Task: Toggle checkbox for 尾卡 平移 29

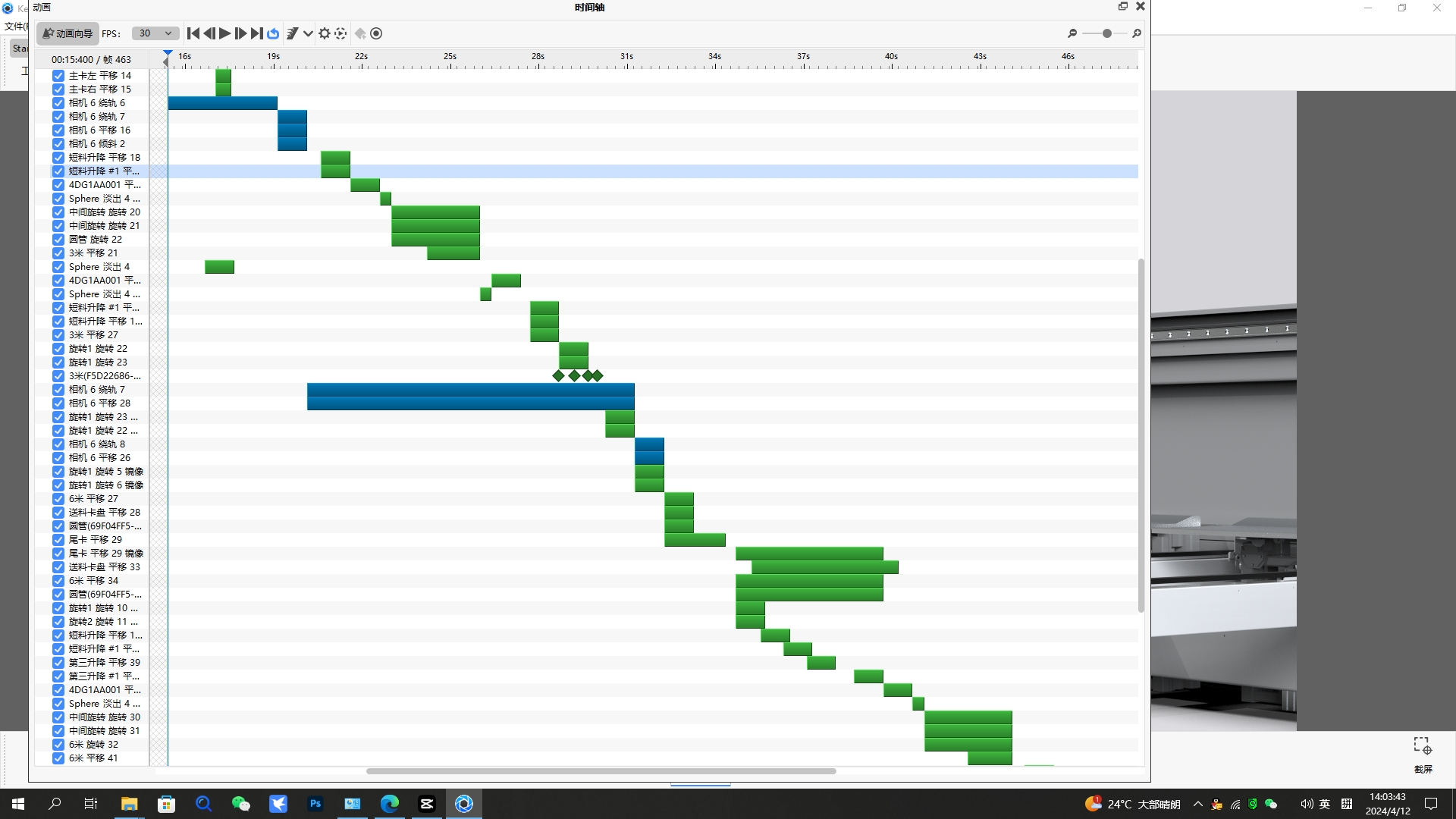Action: [58, 540]
